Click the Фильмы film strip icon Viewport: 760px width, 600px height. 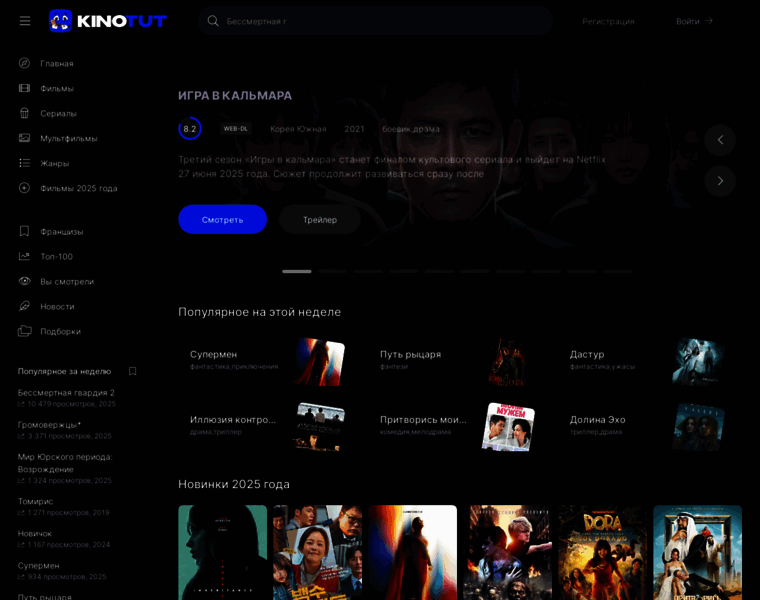(x=24, y=88)
